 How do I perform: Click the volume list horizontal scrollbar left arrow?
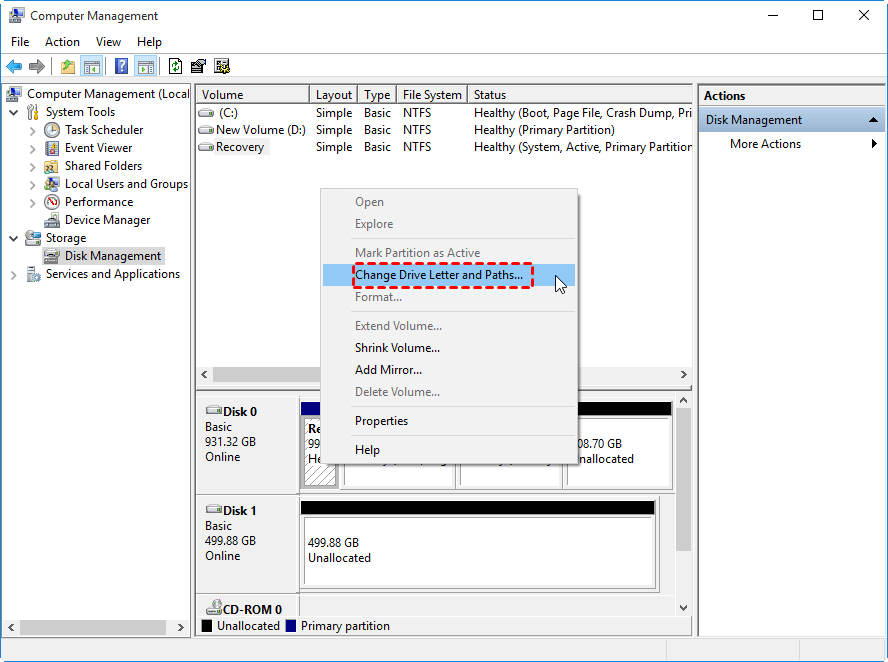pos(204,374)
